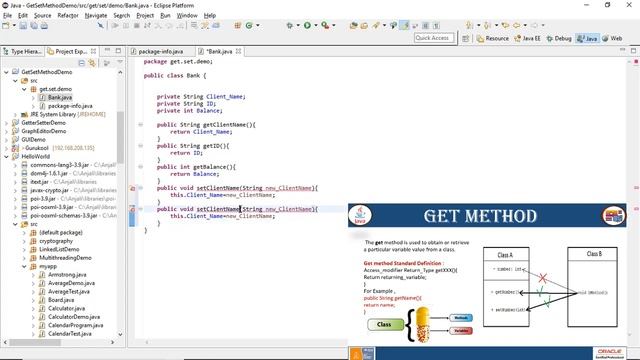Collapse the myapp package node
Viewport: 640px width, 360px height.
[24, 267]
